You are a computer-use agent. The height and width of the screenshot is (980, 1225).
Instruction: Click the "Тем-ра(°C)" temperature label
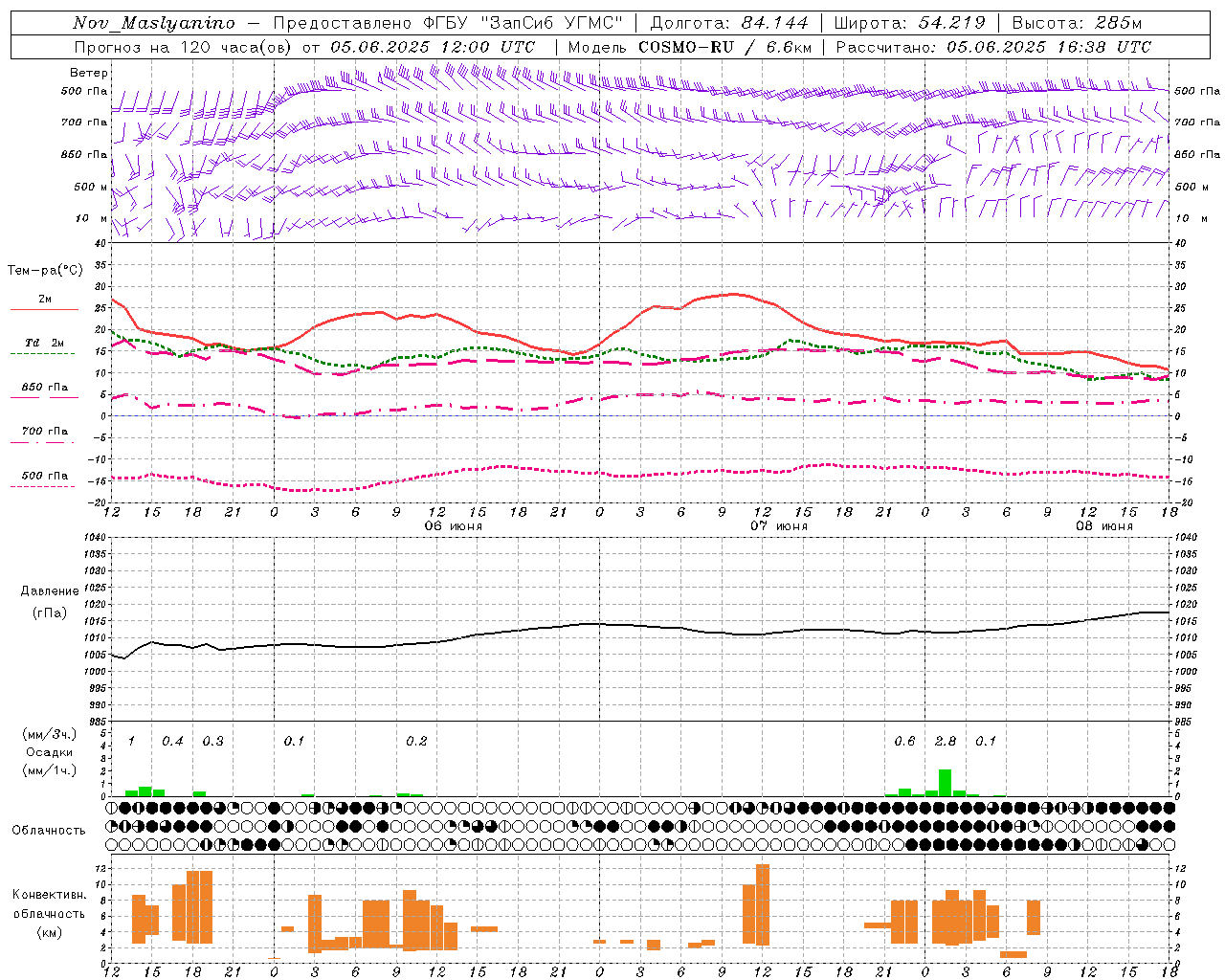tap(45, 271)
